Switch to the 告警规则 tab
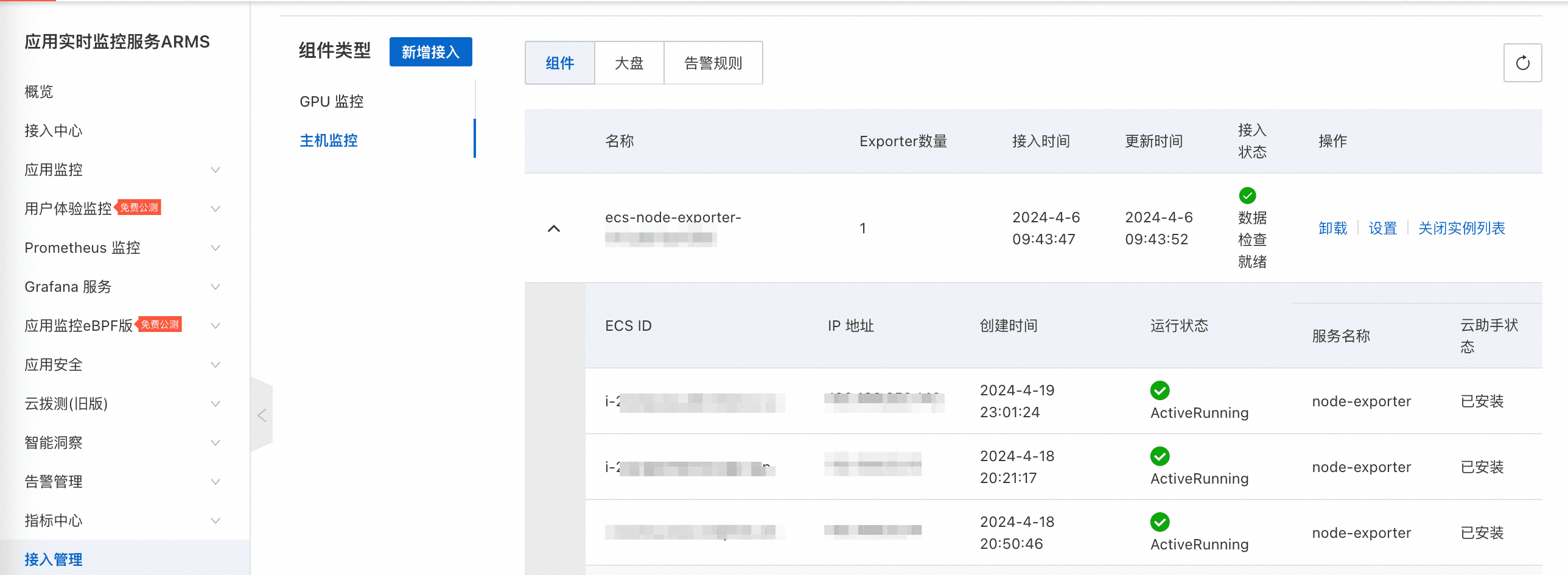 (713, 63)
